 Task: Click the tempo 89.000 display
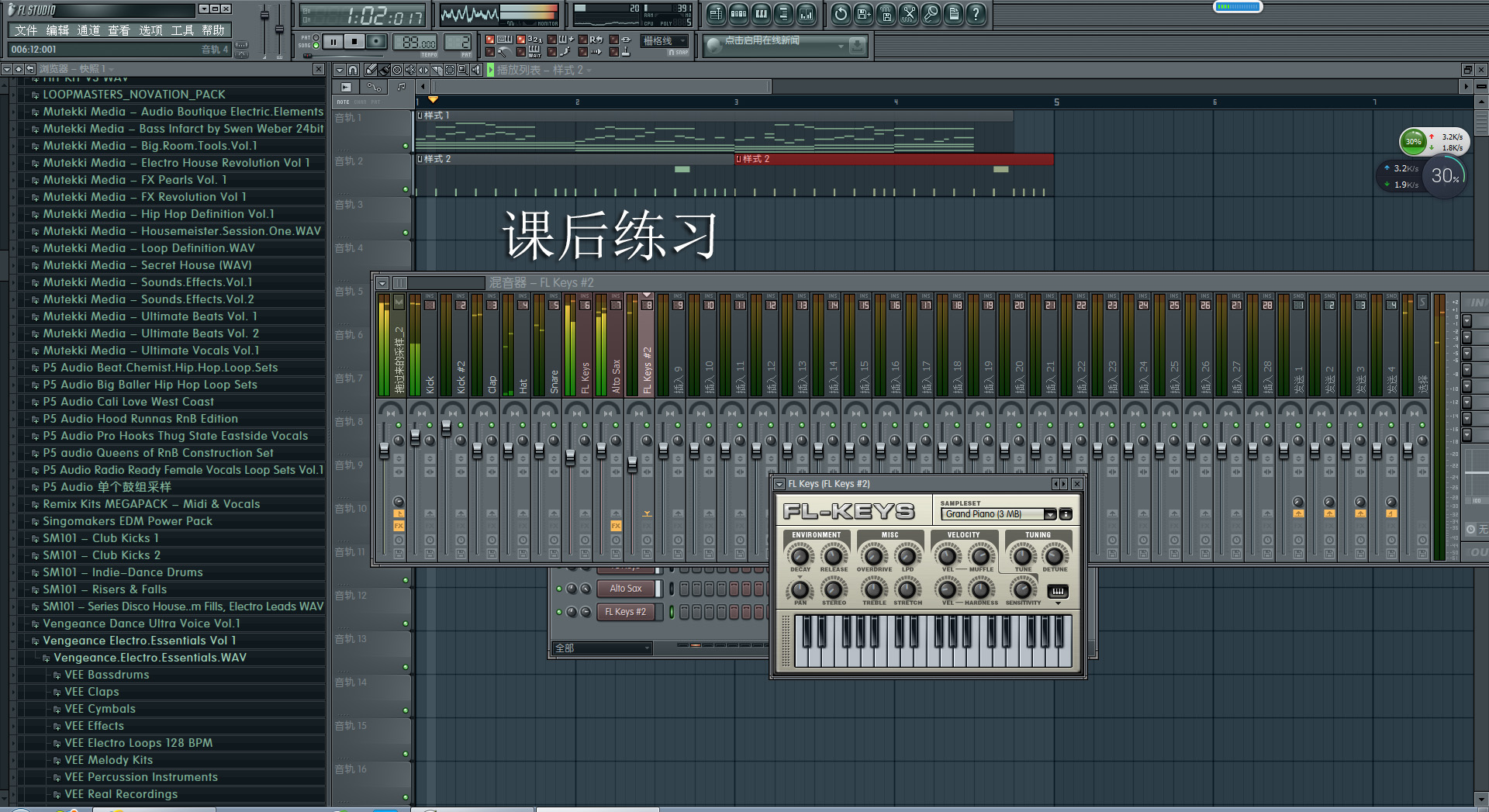[x=415, y=42]
